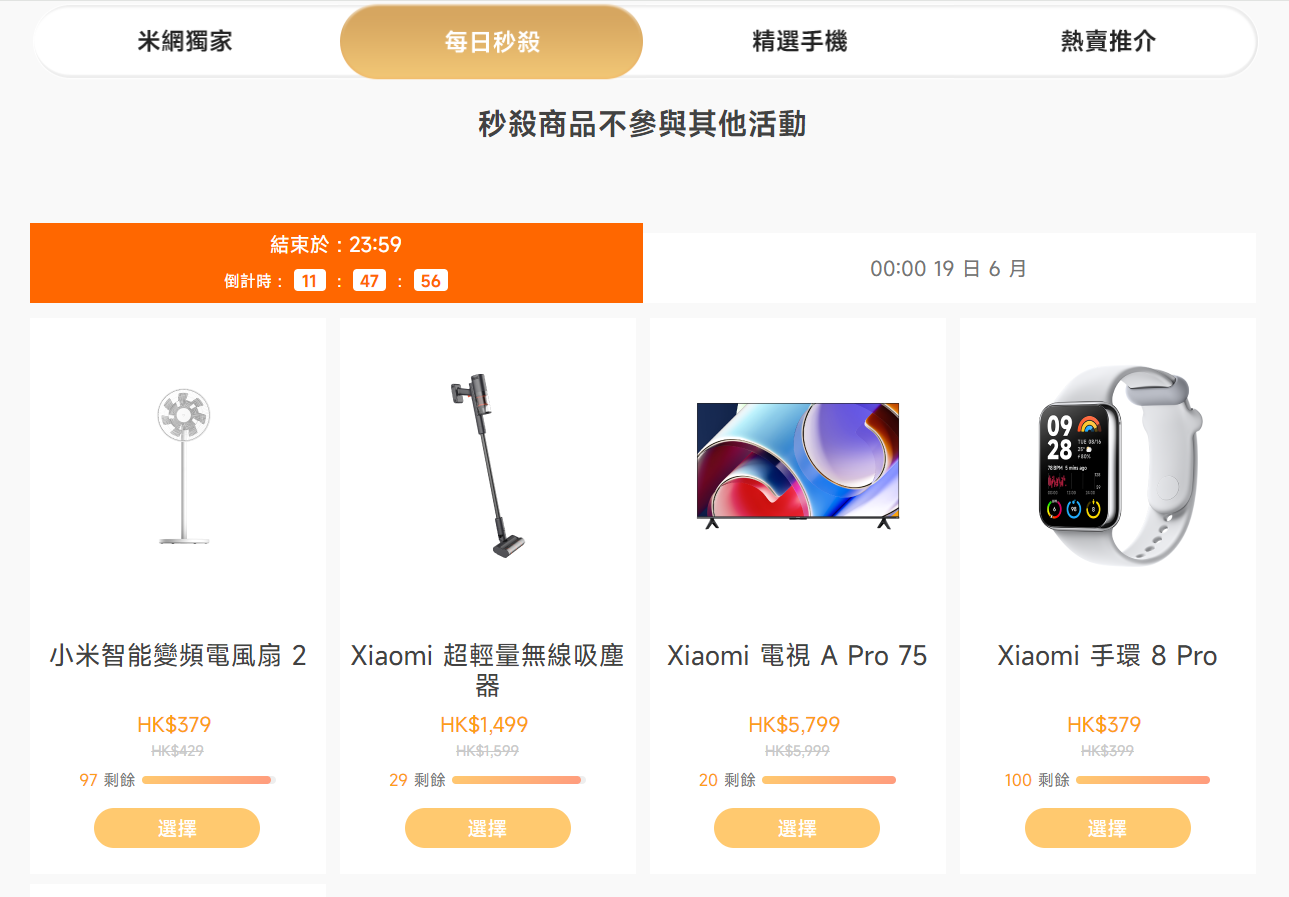Click the Xiaomi TV A Pro 75 image
Image resolution: width=1289 pixels, height=897 pixels.
pos(798,465)
